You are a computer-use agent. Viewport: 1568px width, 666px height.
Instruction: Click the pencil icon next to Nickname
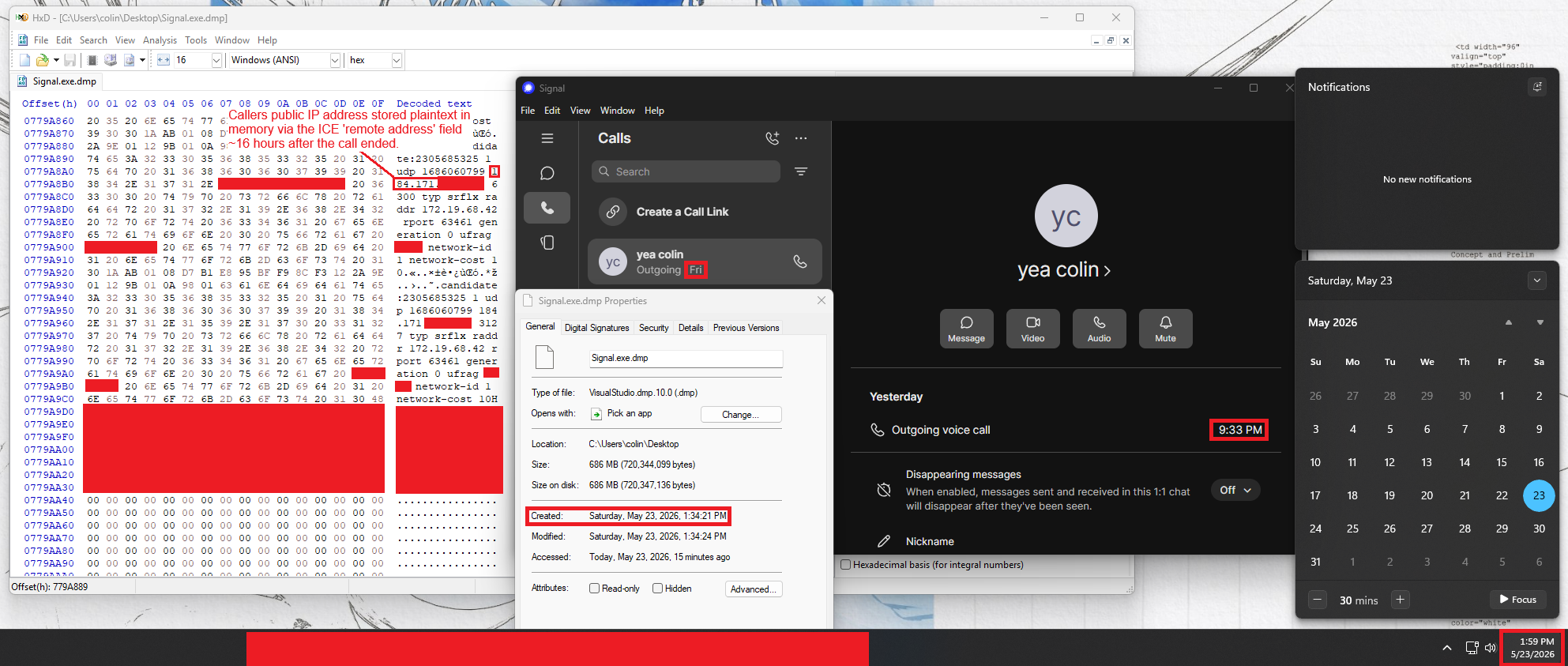tap(884, 541)
